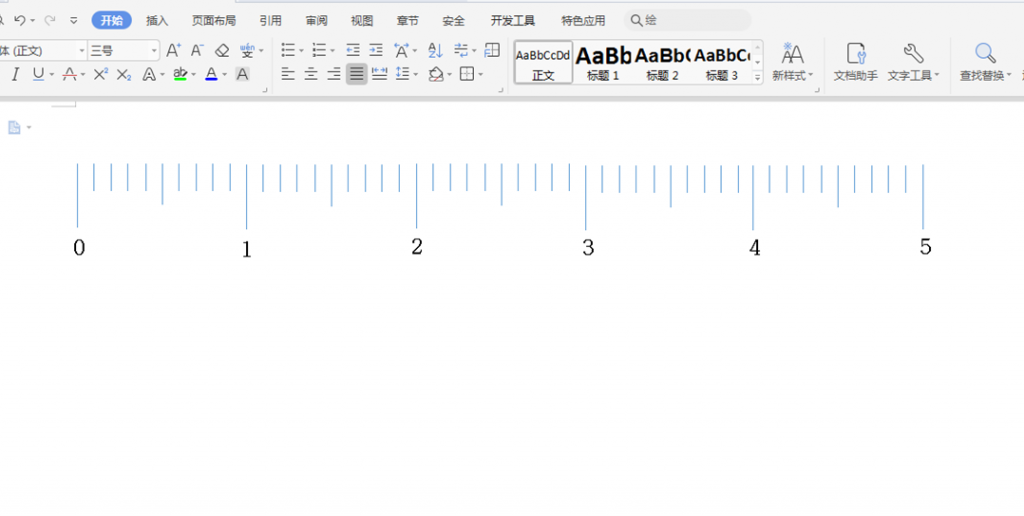Open the 文档助手 document assistant

(x=855, y=61)
